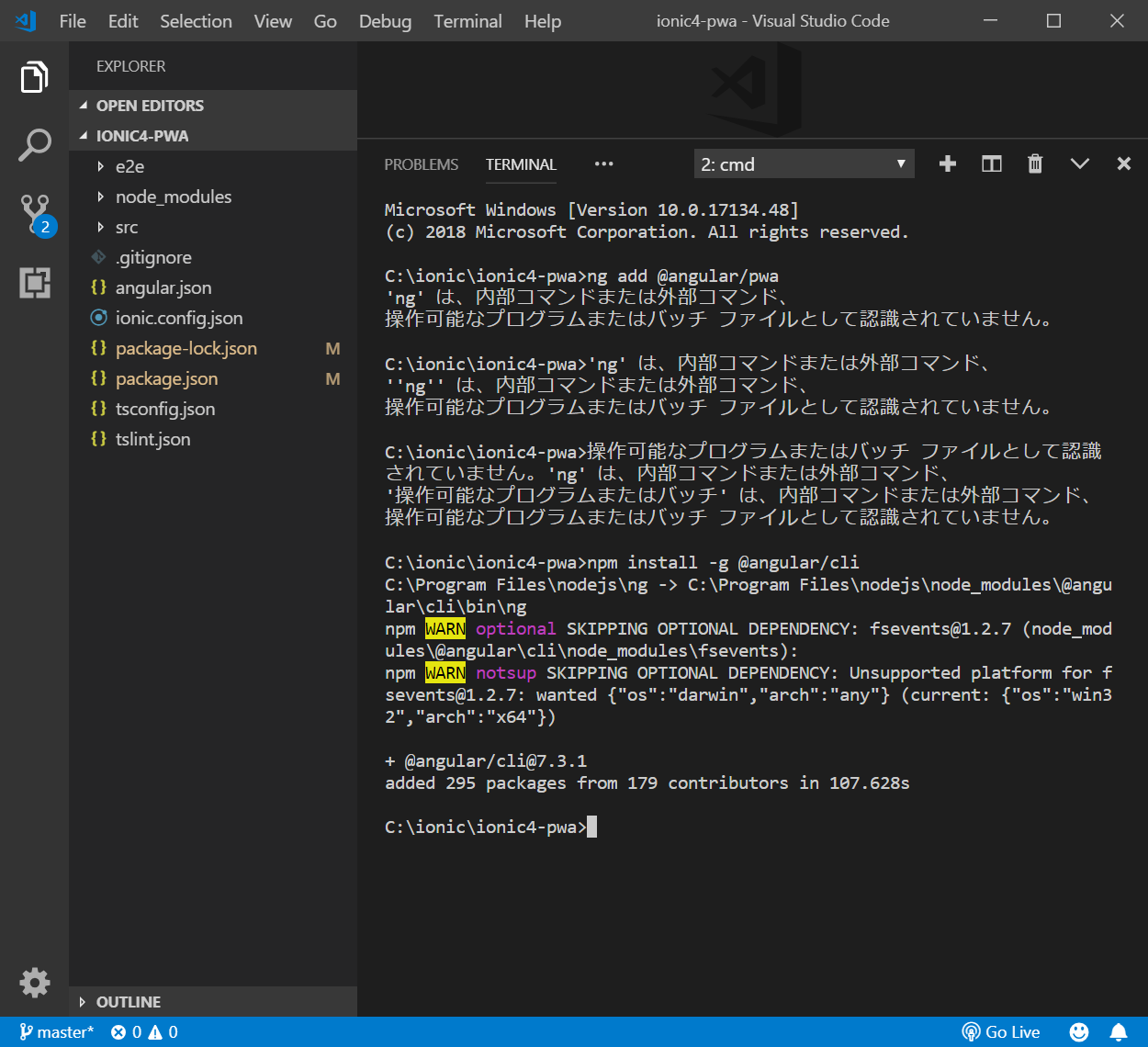
Task: Maximize the Visual Studio Code window
Action: click(1054, 21)
